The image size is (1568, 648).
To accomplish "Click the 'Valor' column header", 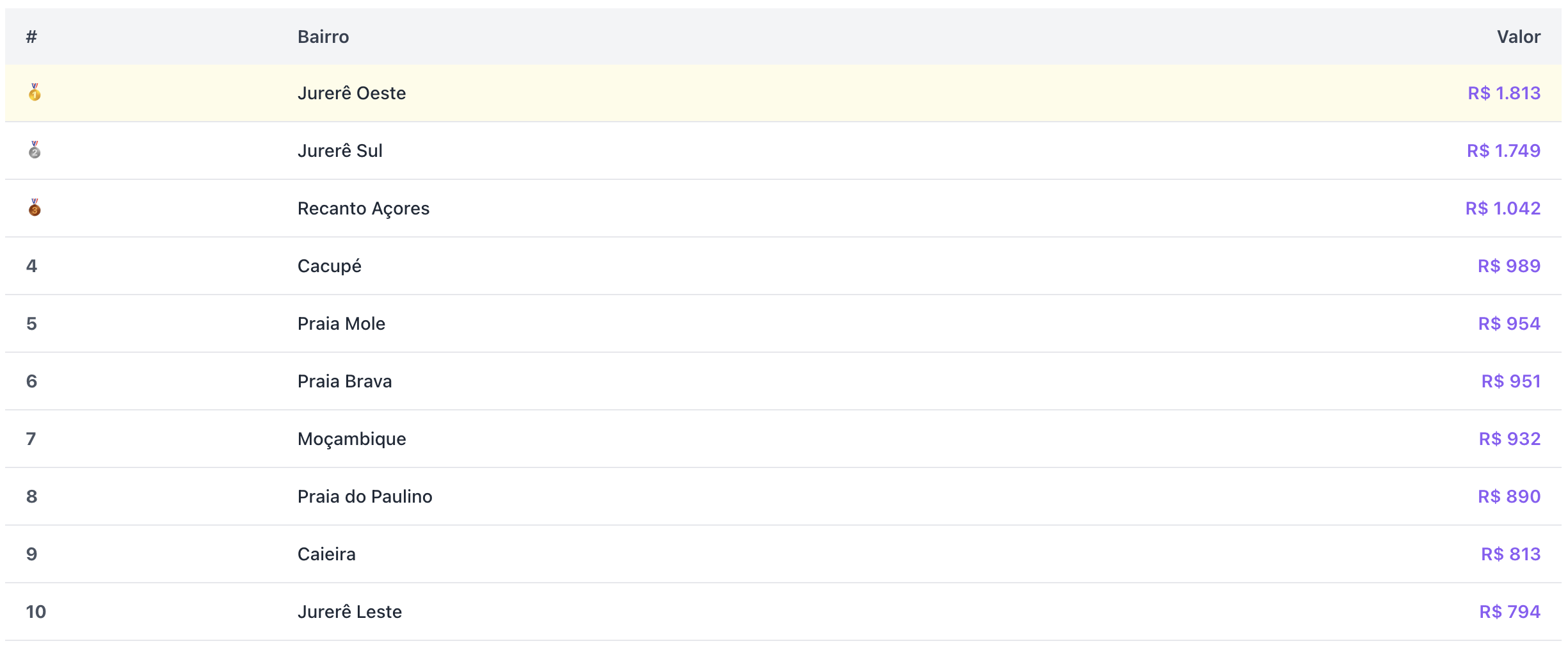I will point(1518,37).
